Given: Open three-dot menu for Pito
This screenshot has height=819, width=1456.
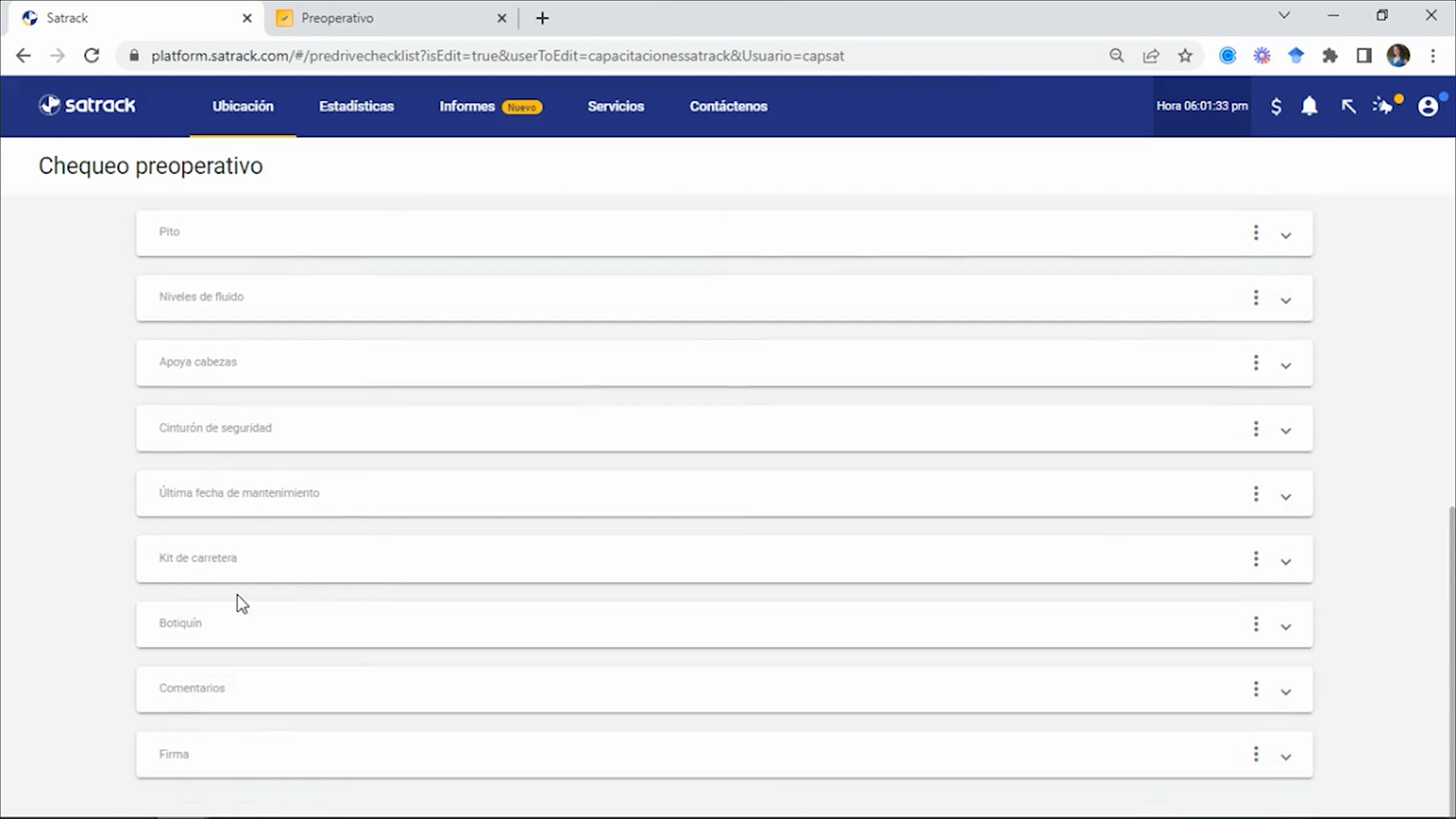Looking at the screenshot, I should point(1255,233).
